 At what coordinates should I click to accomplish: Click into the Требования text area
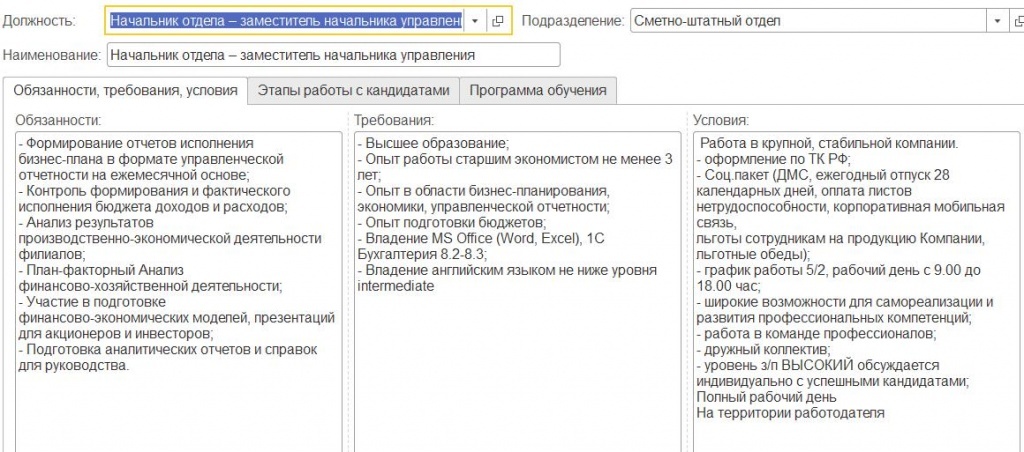[517, 380]
